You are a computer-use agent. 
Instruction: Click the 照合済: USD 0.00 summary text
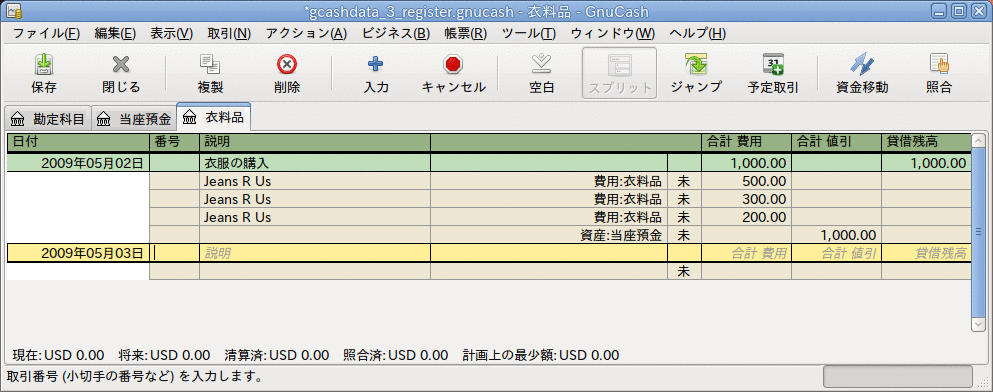(395, 355)
